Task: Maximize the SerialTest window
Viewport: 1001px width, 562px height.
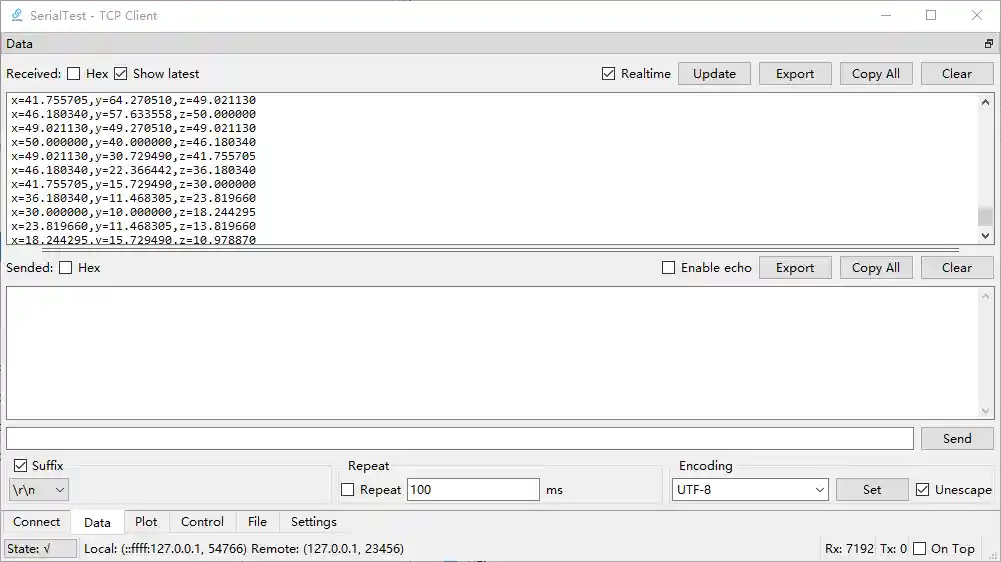Action: [931, 15]
